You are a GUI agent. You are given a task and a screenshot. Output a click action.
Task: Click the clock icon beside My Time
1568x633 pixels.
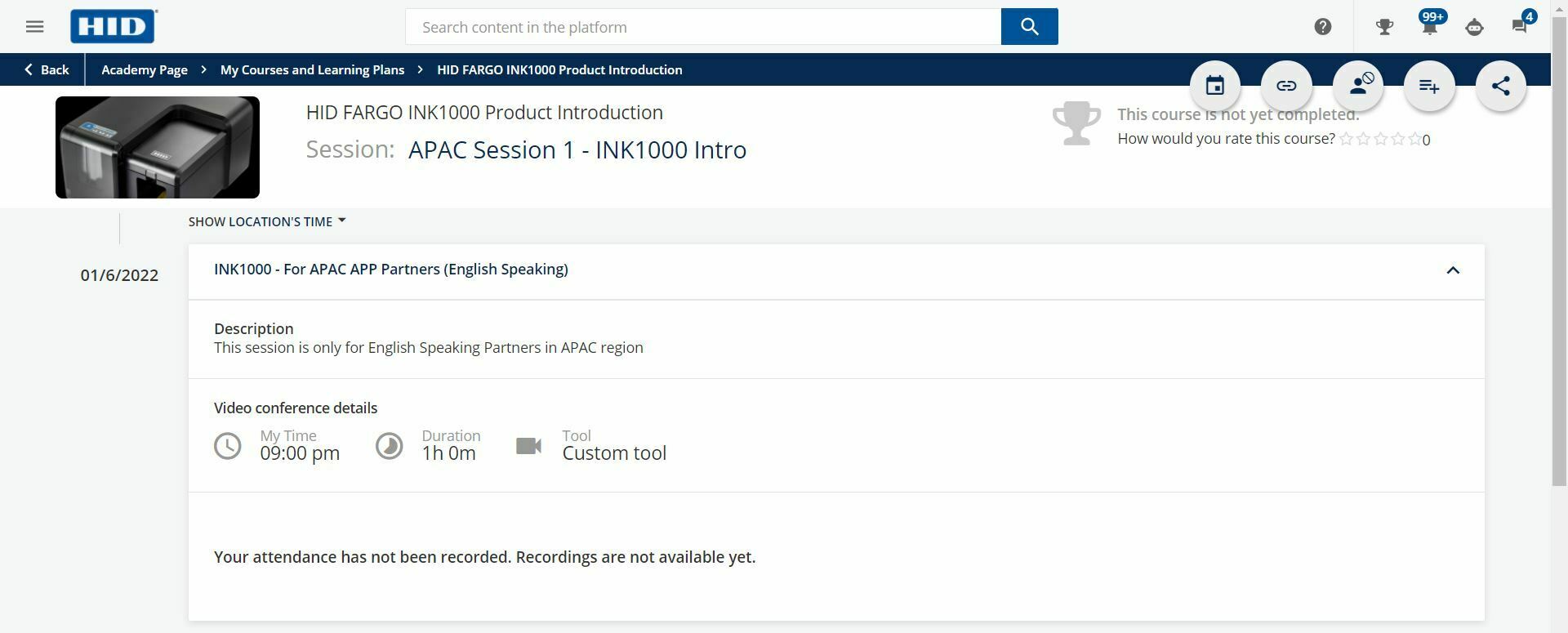pos(228,446)
